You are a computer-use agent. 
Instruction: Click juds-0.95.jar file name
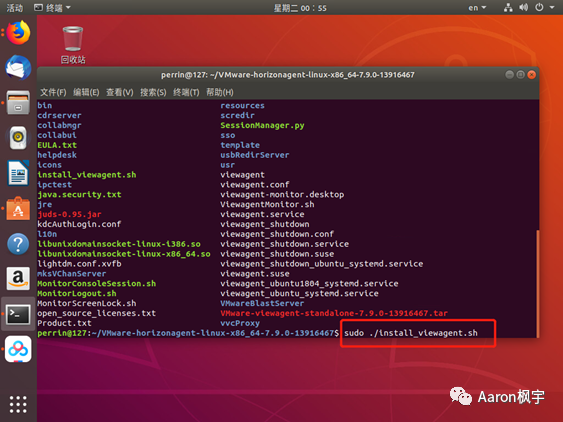tap(69, 214)
